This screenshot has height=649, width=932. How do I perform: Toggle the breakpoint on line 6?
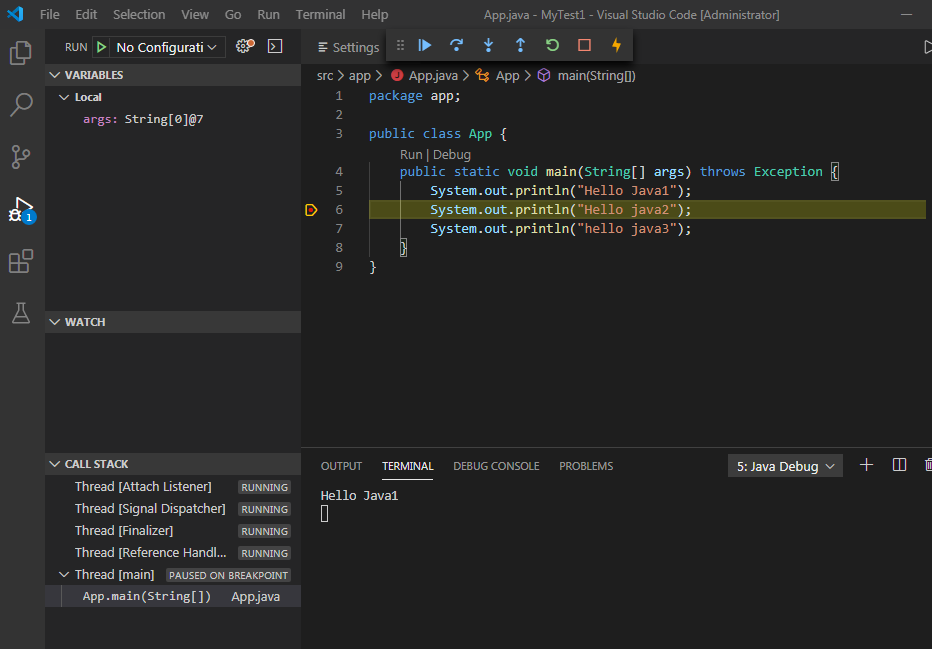pos(311,210)
